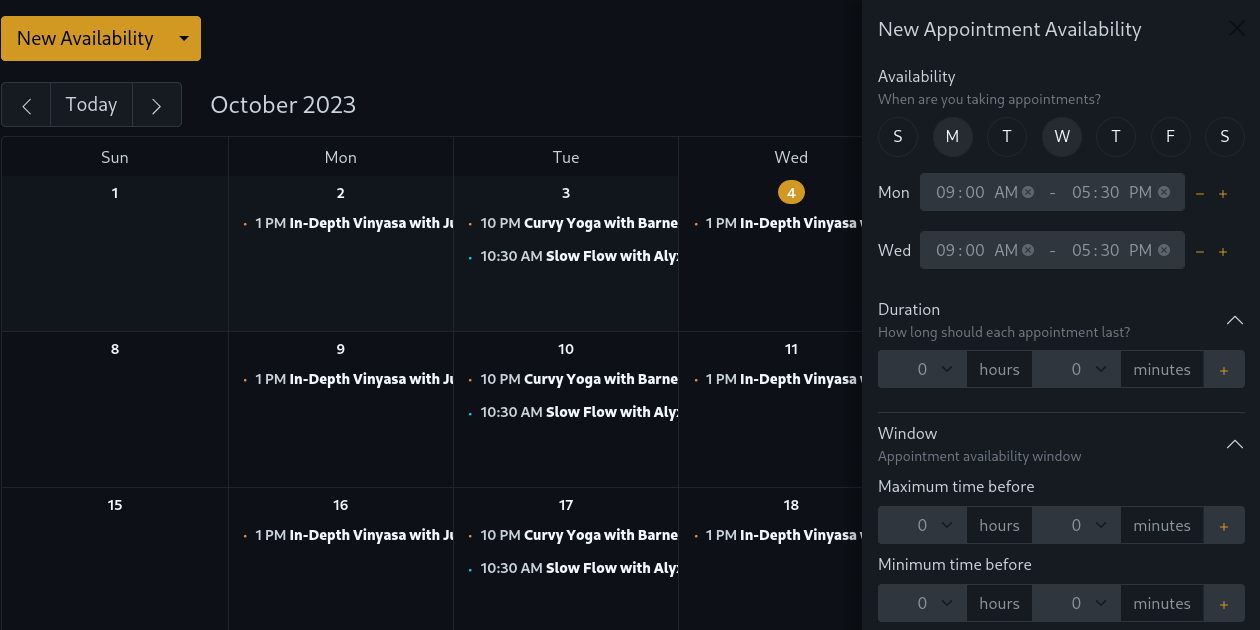The height and width of the screenshot is (630, 1260).
Task: Select date 15 in the calendar
Action: click(x=115, y=505)
